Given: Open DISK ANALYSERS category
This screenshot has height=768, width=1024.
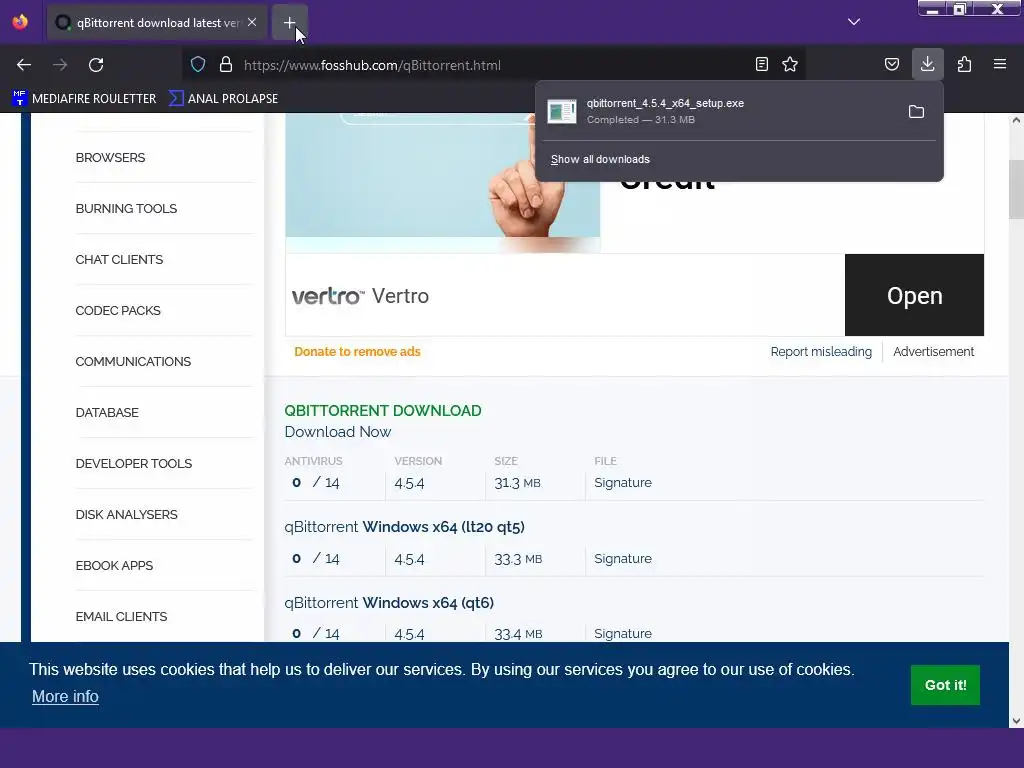Looking at the screenshot, I should coord(126,514).
